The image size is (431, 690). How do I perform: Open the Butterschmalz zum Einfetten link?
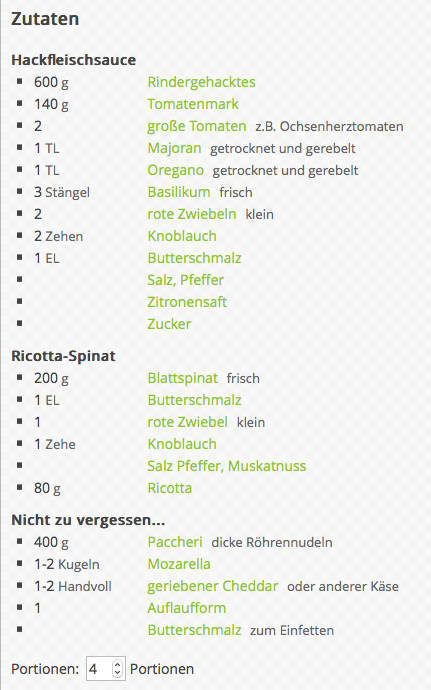point(194,631)
